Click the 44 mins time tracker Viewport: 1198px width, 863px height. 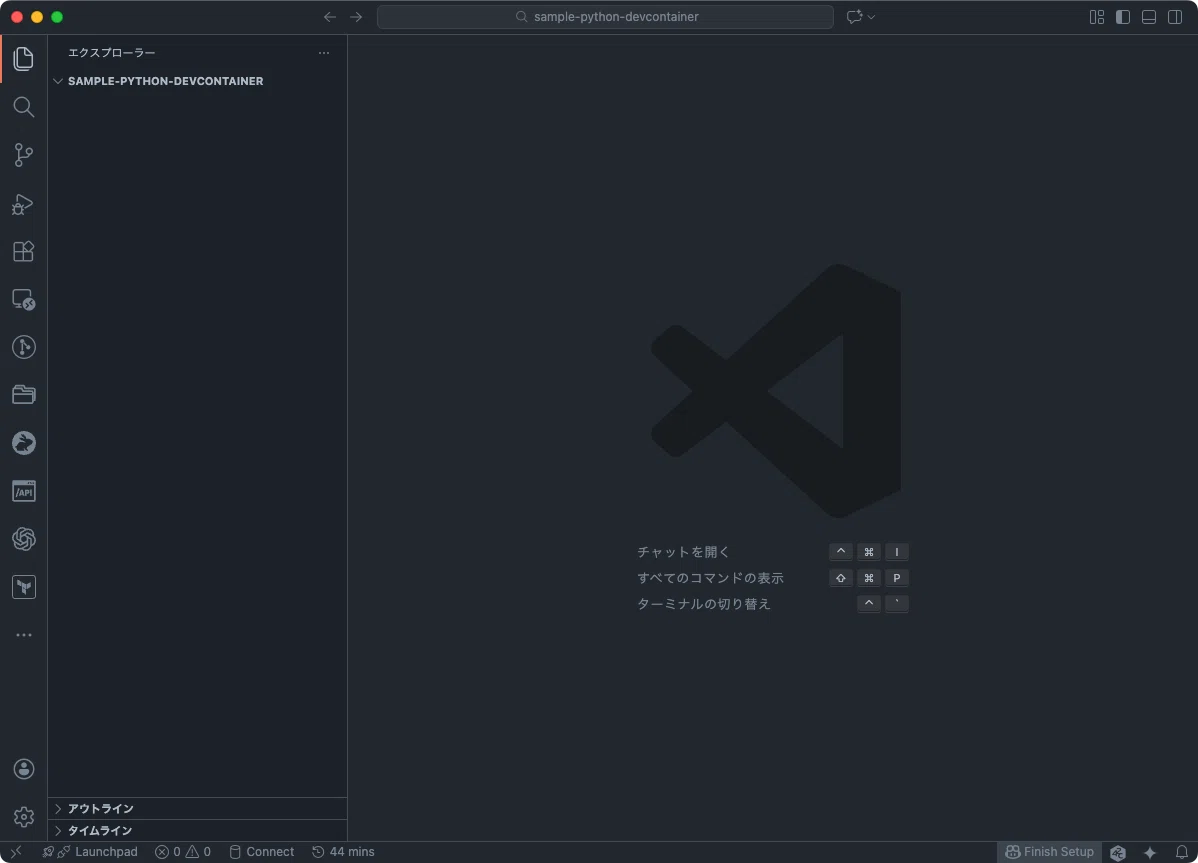343,852
